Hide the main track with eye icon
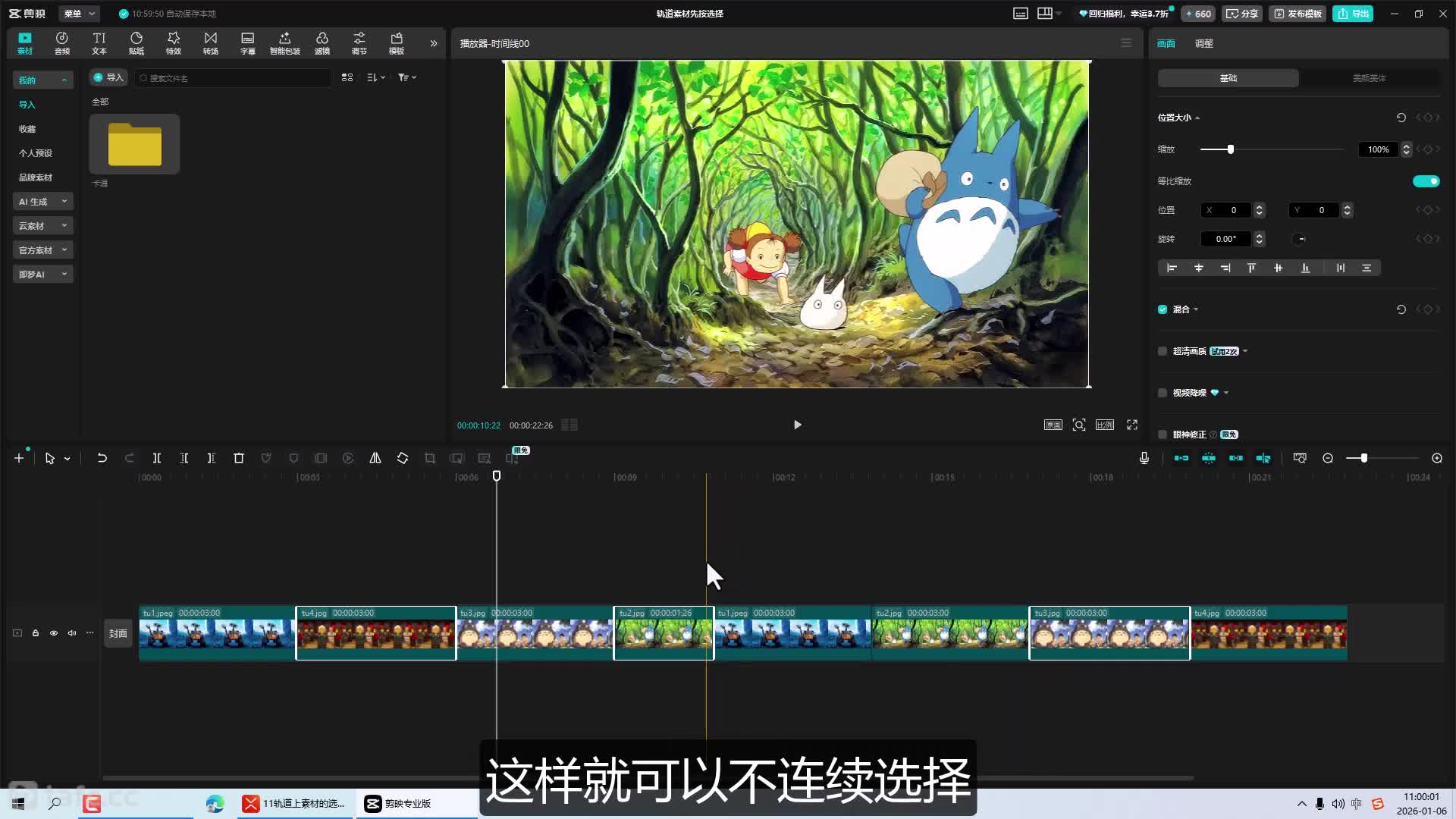 (x=54, y=633)
